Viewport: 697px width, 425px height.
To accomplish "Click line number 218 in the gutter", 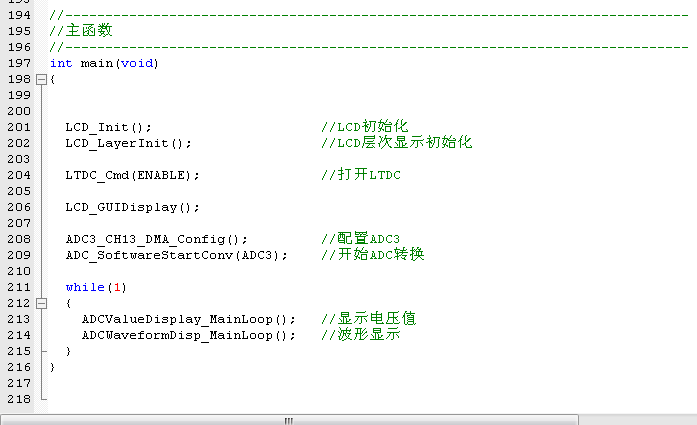I will pos(18,399).
